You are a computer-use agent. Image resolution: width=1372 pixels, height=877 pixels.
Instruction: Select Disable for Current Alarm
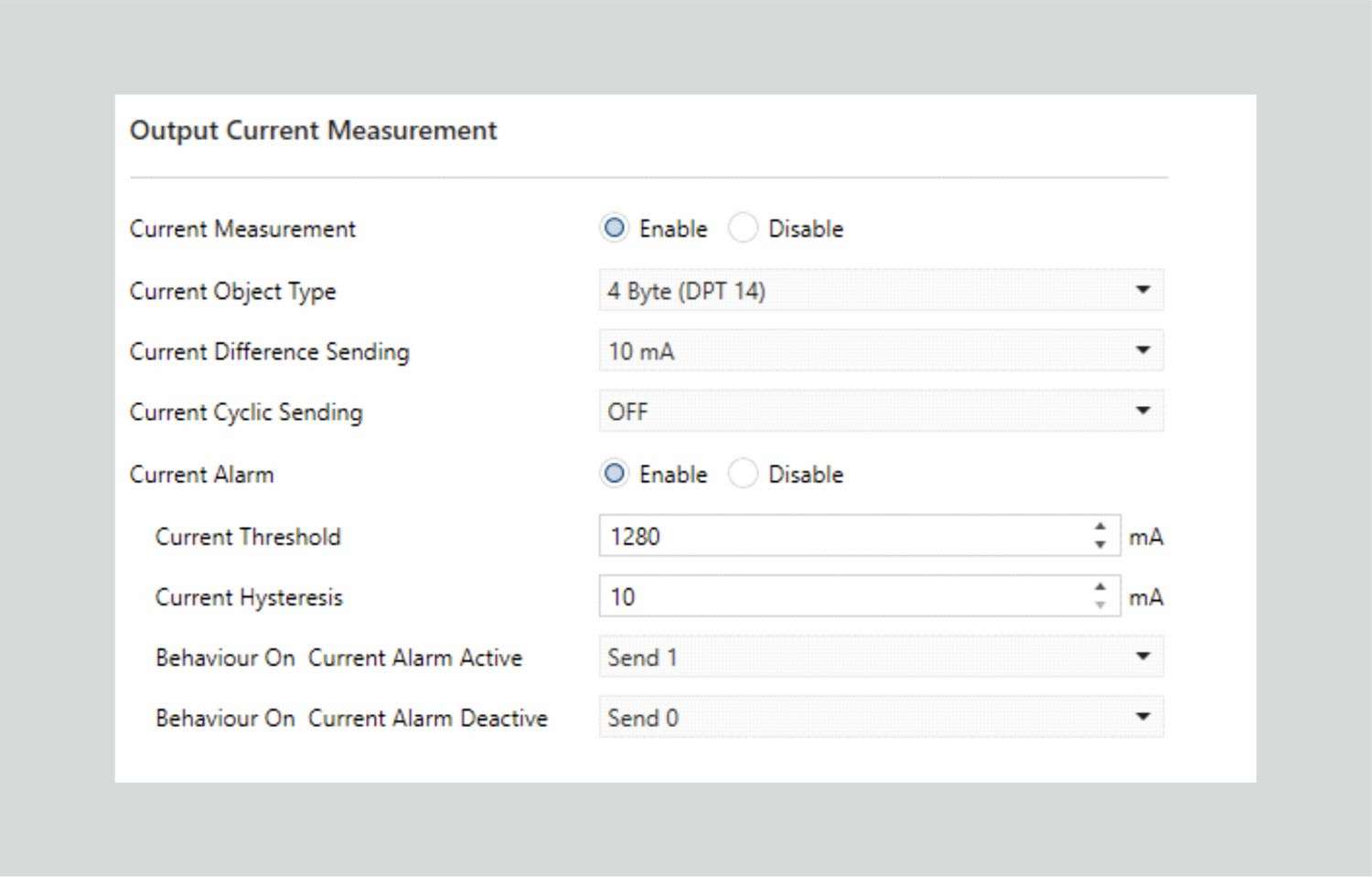pos(743,474)
